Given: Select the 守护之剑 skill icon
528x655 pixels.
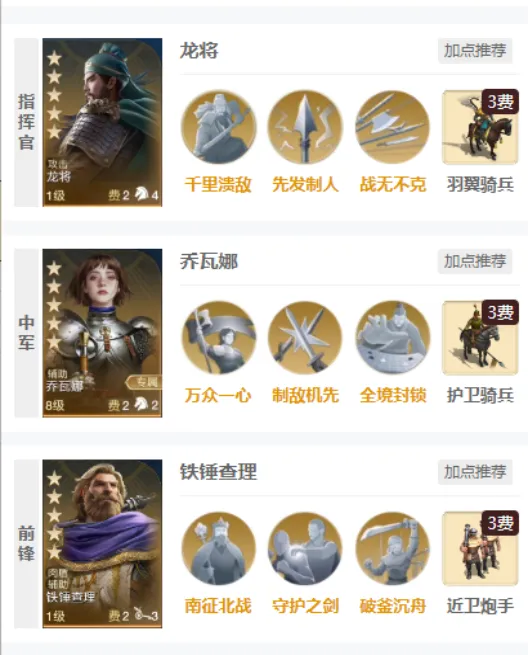Looking at the screenshot, I should tap(305, 549).
